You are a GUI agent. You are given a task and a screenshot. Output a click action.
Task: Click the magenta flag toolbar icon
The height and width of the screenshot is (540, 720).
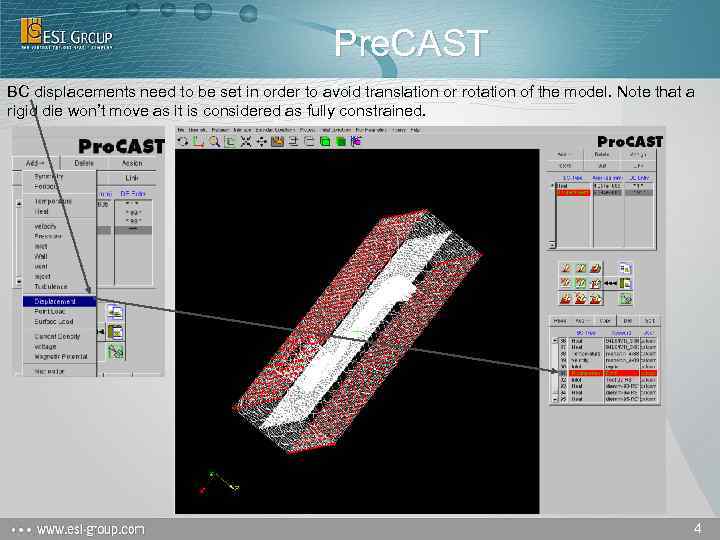(356, 142)
